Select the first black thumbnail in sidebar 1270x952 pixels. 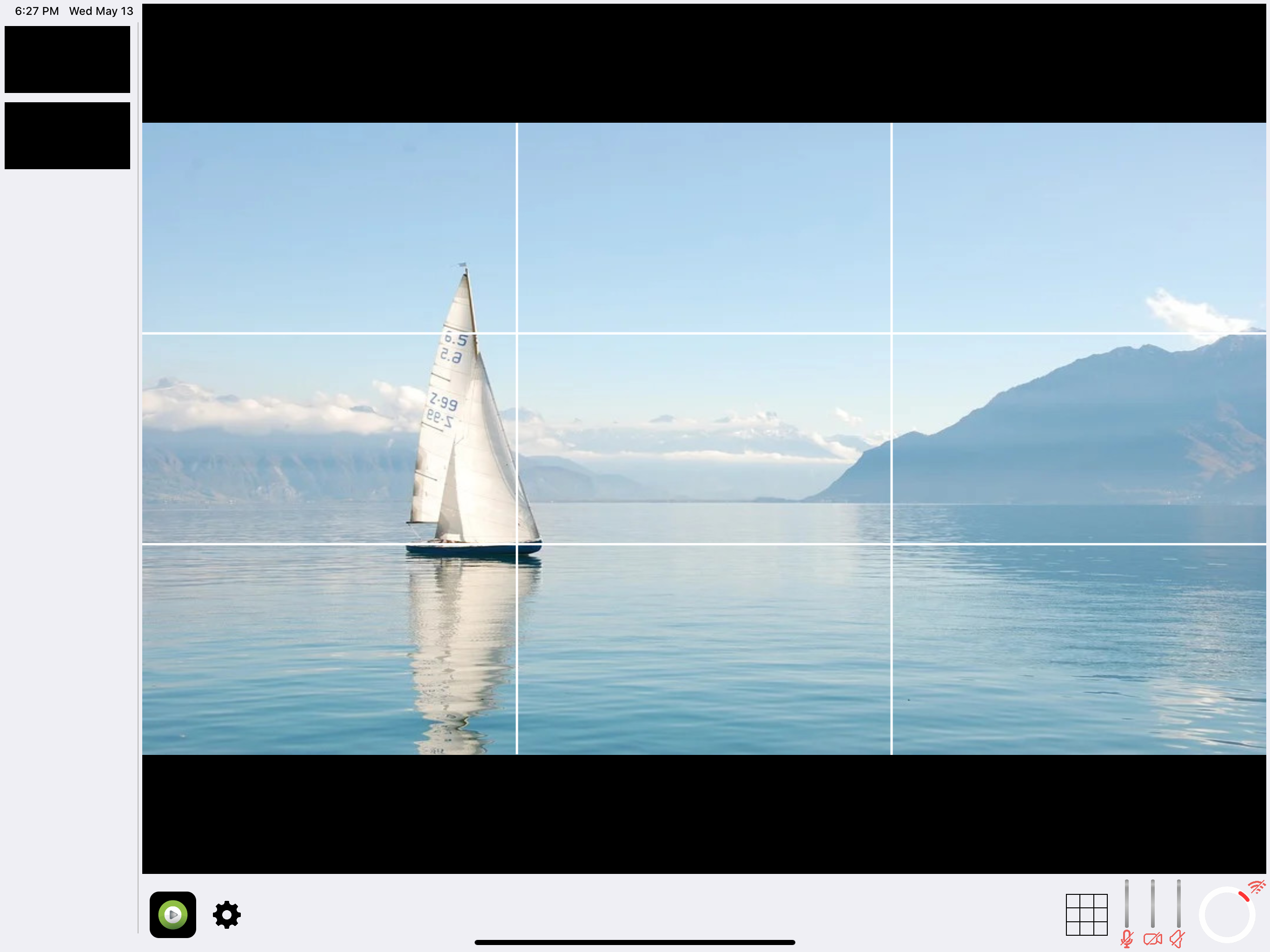(67, 59)
